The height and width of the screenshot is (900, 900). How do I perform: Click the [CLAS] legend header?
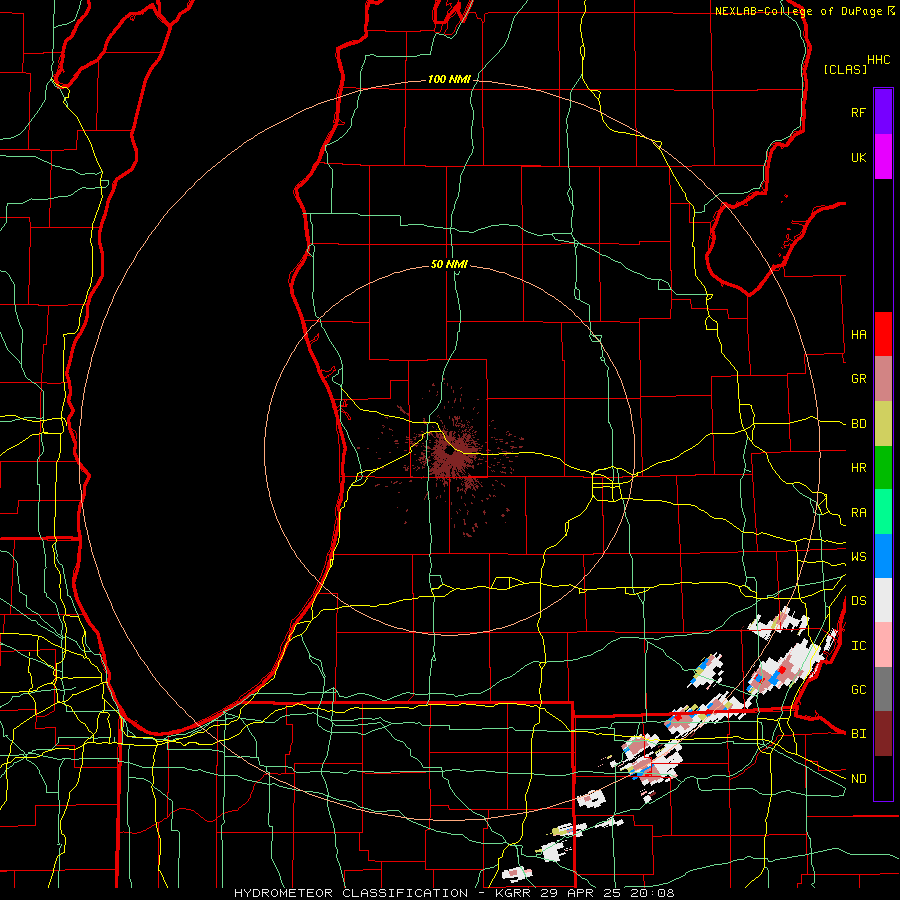(845, 69)
